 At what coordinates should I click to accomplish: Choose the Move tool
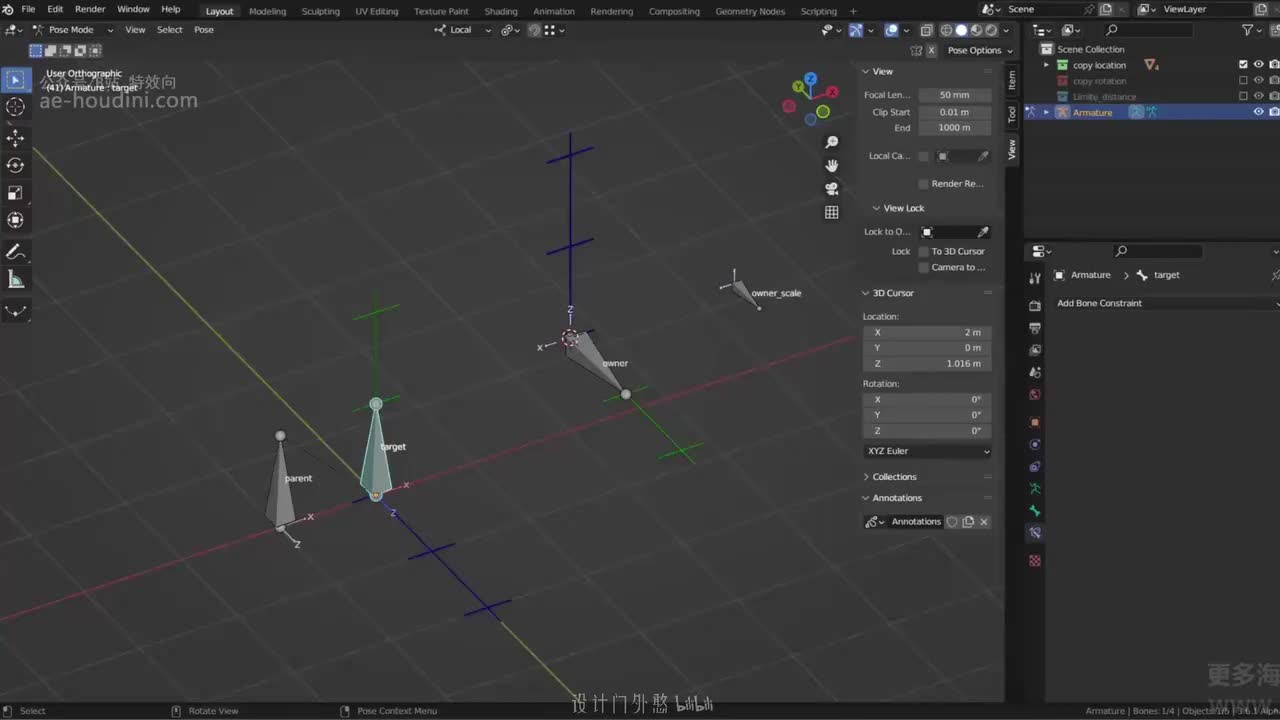[x=16, y=138]
